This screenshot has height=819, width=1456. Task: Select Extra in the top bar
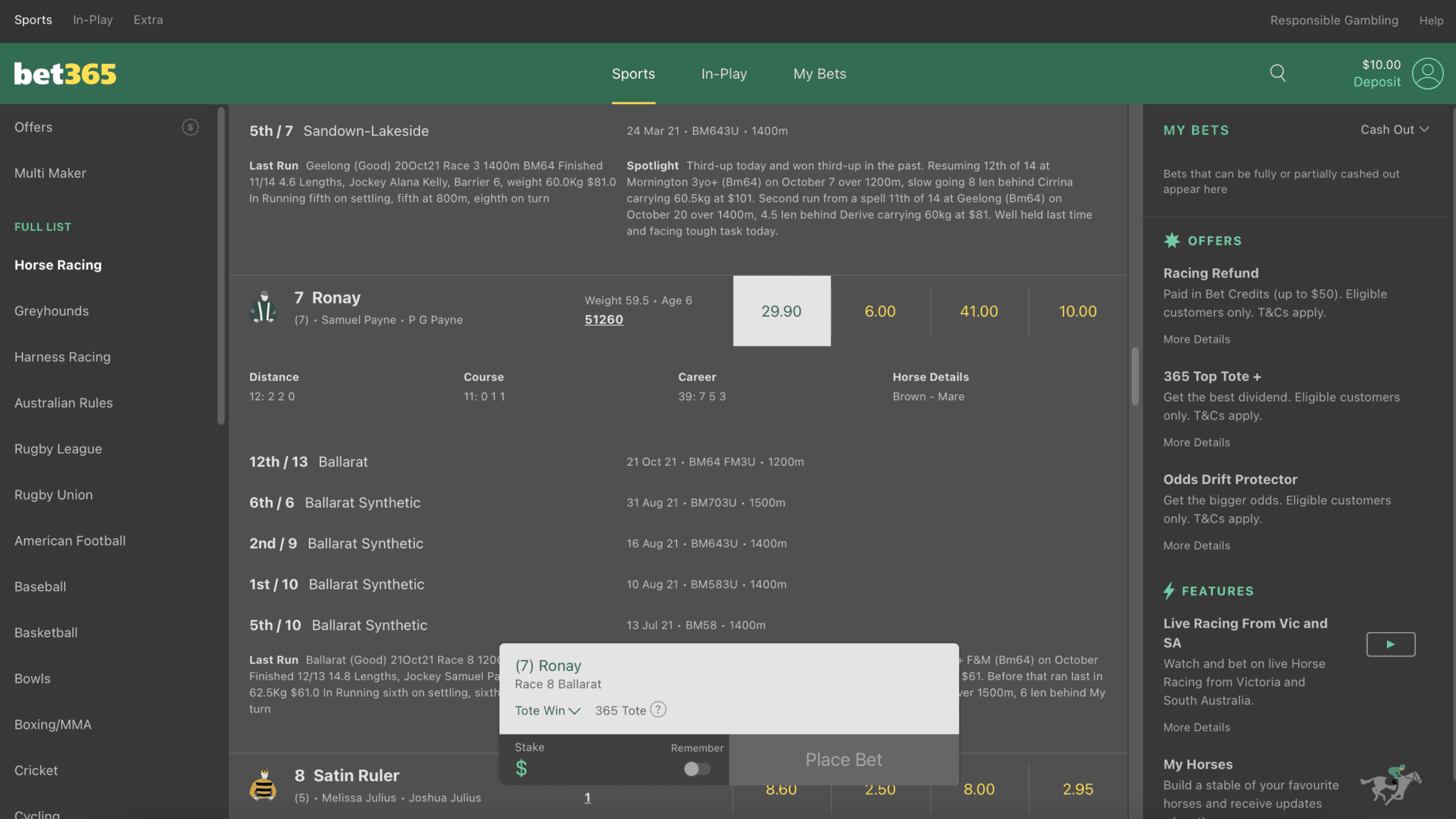click(148, 20)
